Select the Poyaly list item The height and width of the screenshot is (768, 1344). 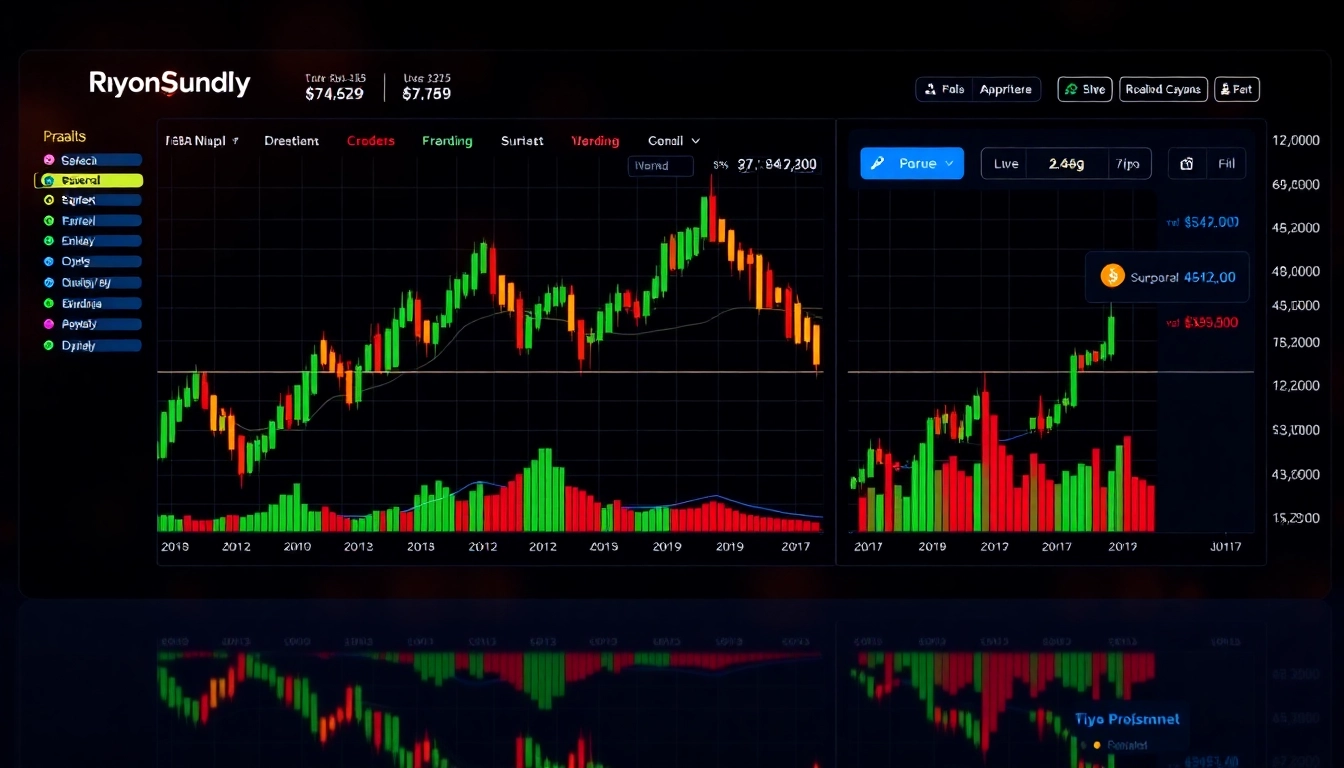tap(92, 324)
